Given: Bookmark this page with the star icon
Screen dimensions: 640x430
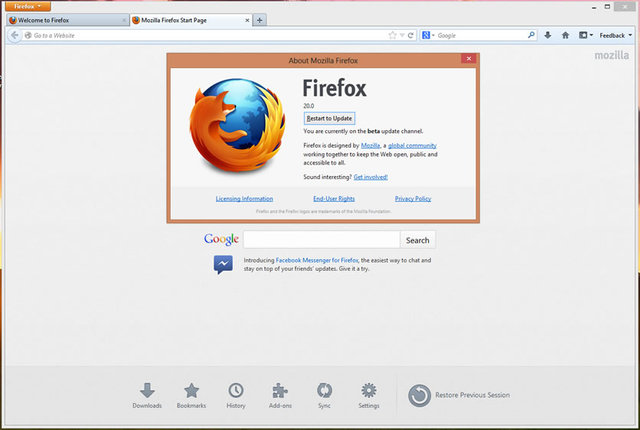Looking at the screenshot, I should tap(392, 35).
